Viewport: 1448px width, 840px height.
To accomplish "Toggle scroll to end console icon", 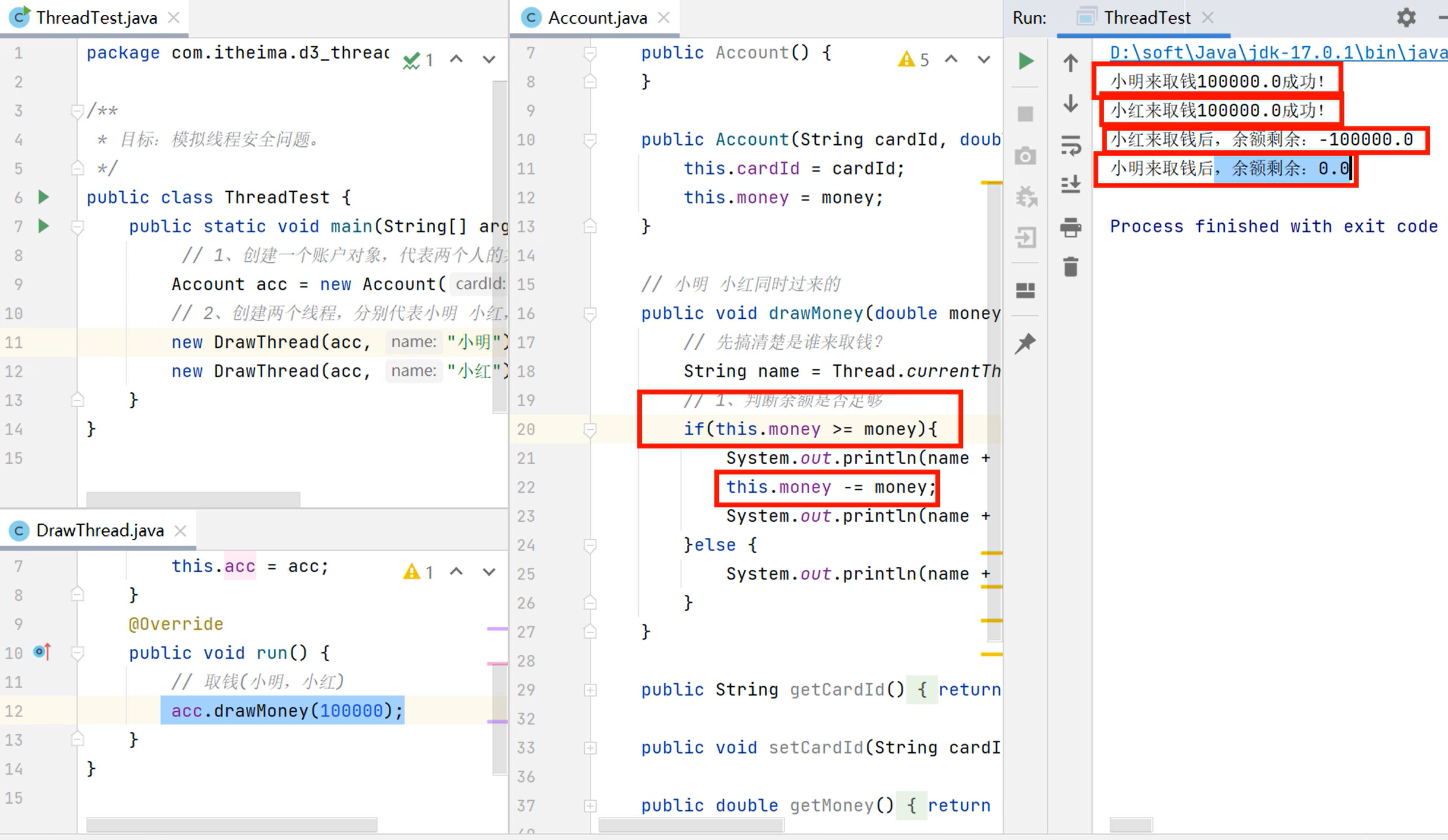I will (1070, 185).
